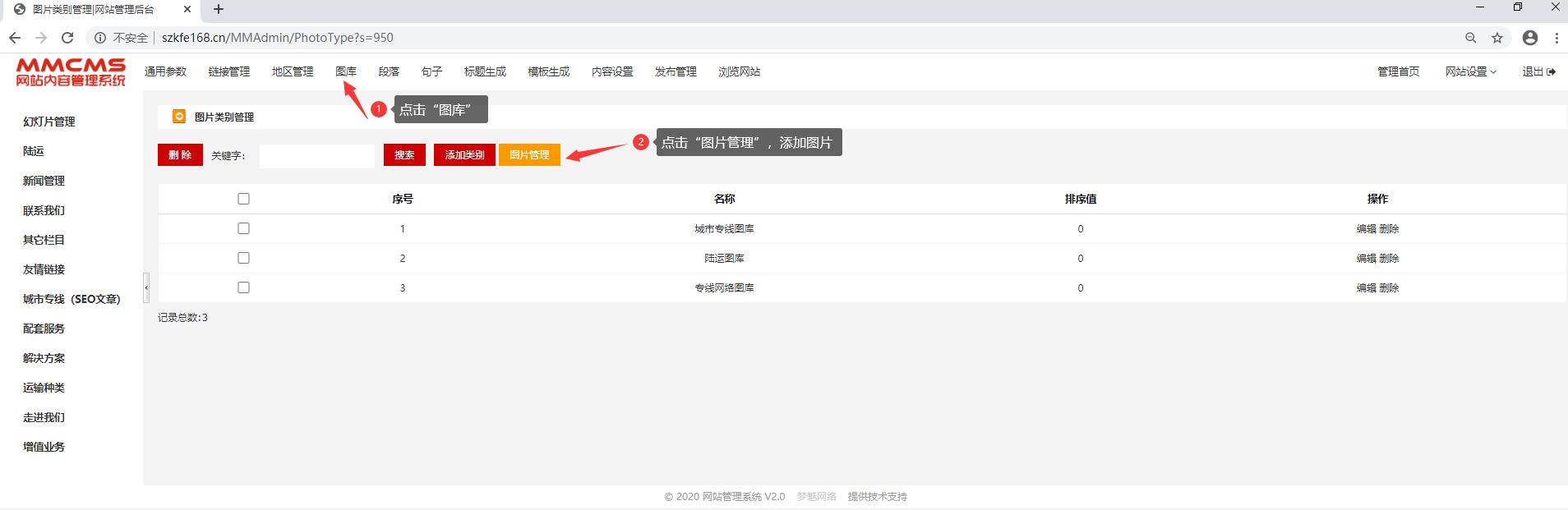
Task: Open the Chrome three-dot menu
Action: pos(1556,38)
